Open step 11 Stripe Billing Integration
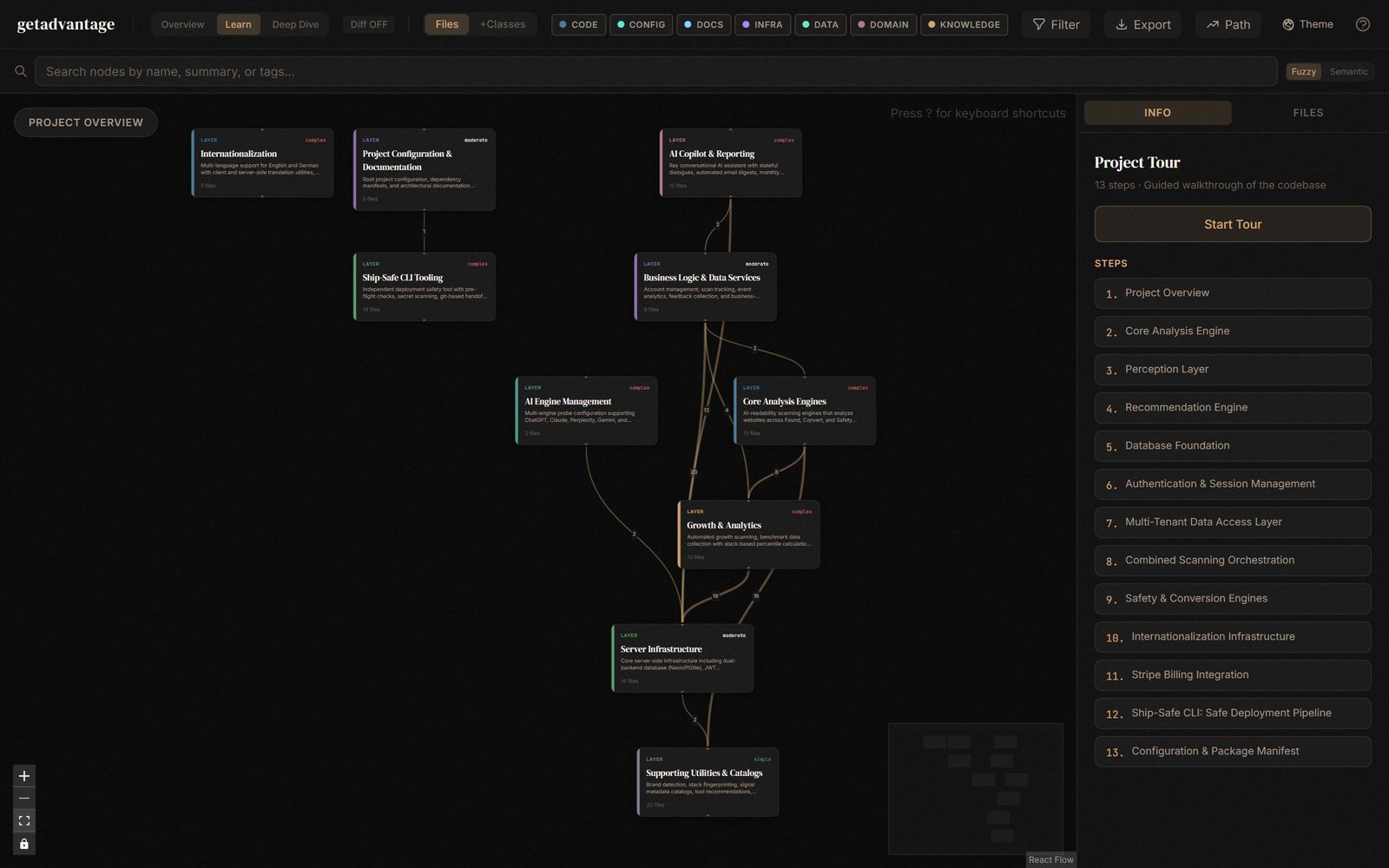The width and height of the screenshot is (1389, 868). [1233, 675]
